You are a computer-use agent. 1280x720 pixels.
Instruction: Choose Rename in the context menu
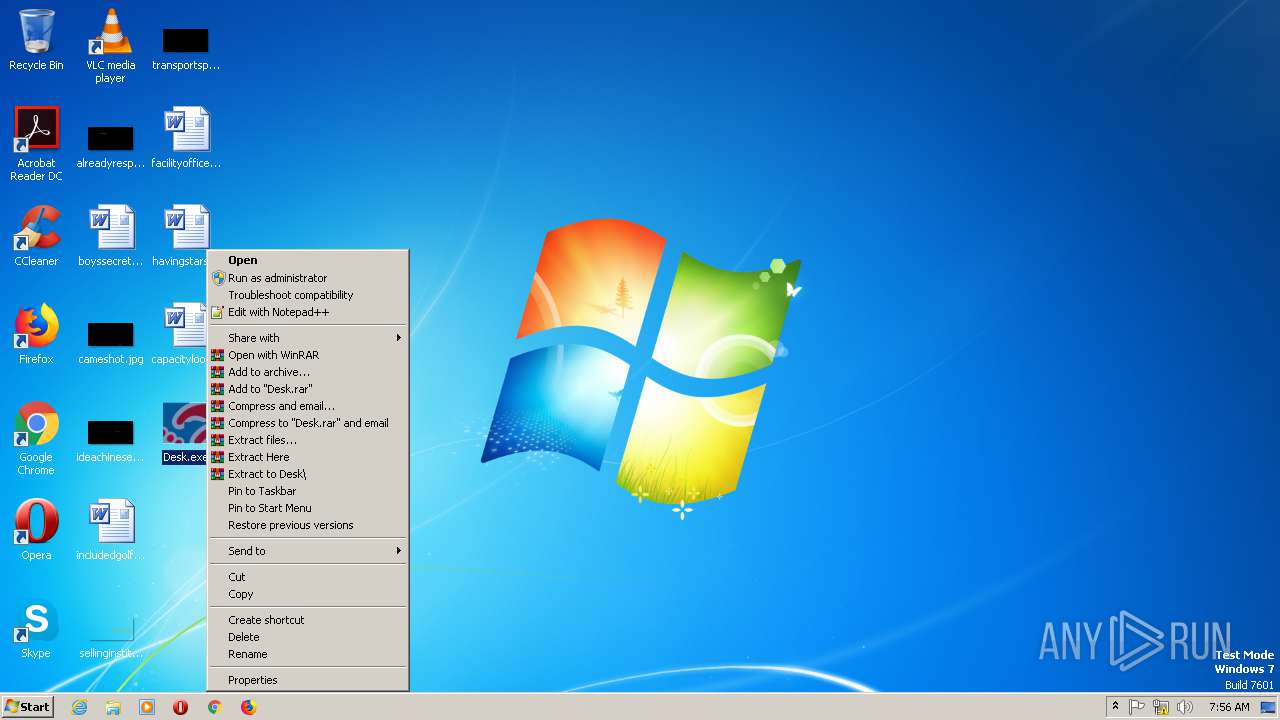coord(308,654)
